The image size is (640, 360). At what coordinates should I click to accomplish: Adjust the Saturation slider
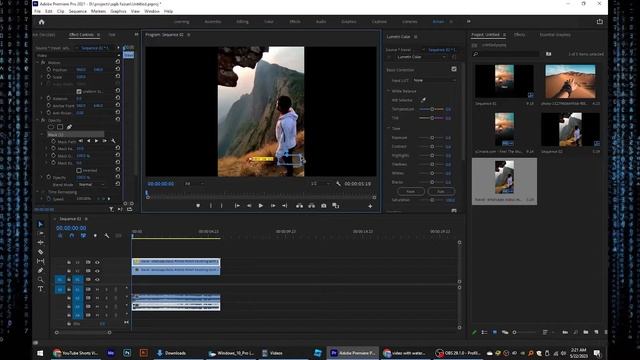click(x=431, y=200)
